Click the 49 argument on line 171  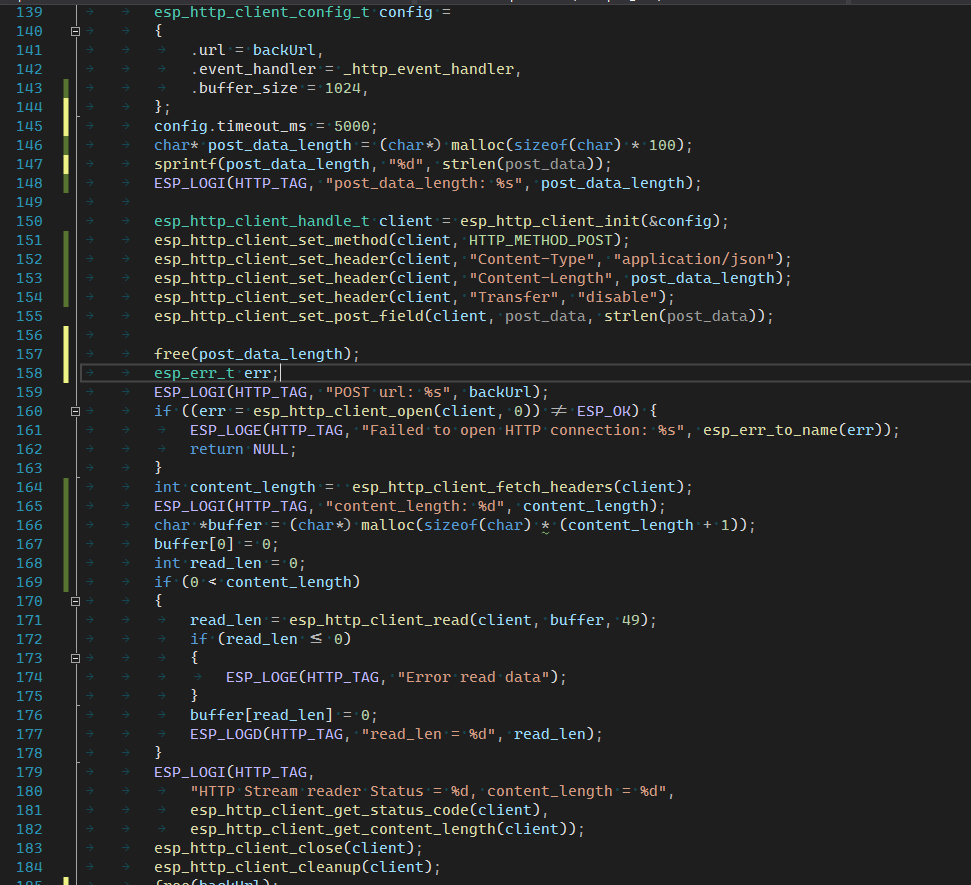[631, 621]
